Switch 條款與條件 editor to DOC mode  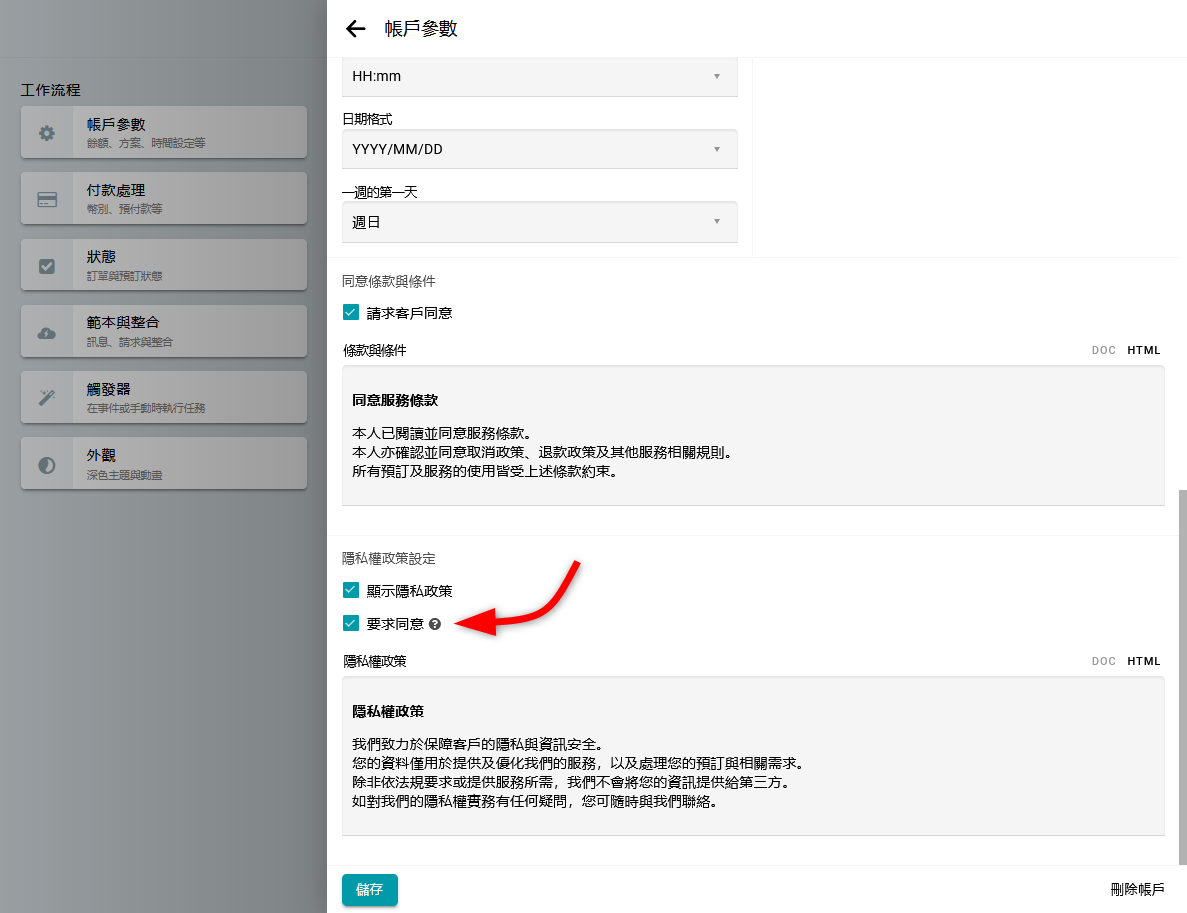pos(1103,351)
